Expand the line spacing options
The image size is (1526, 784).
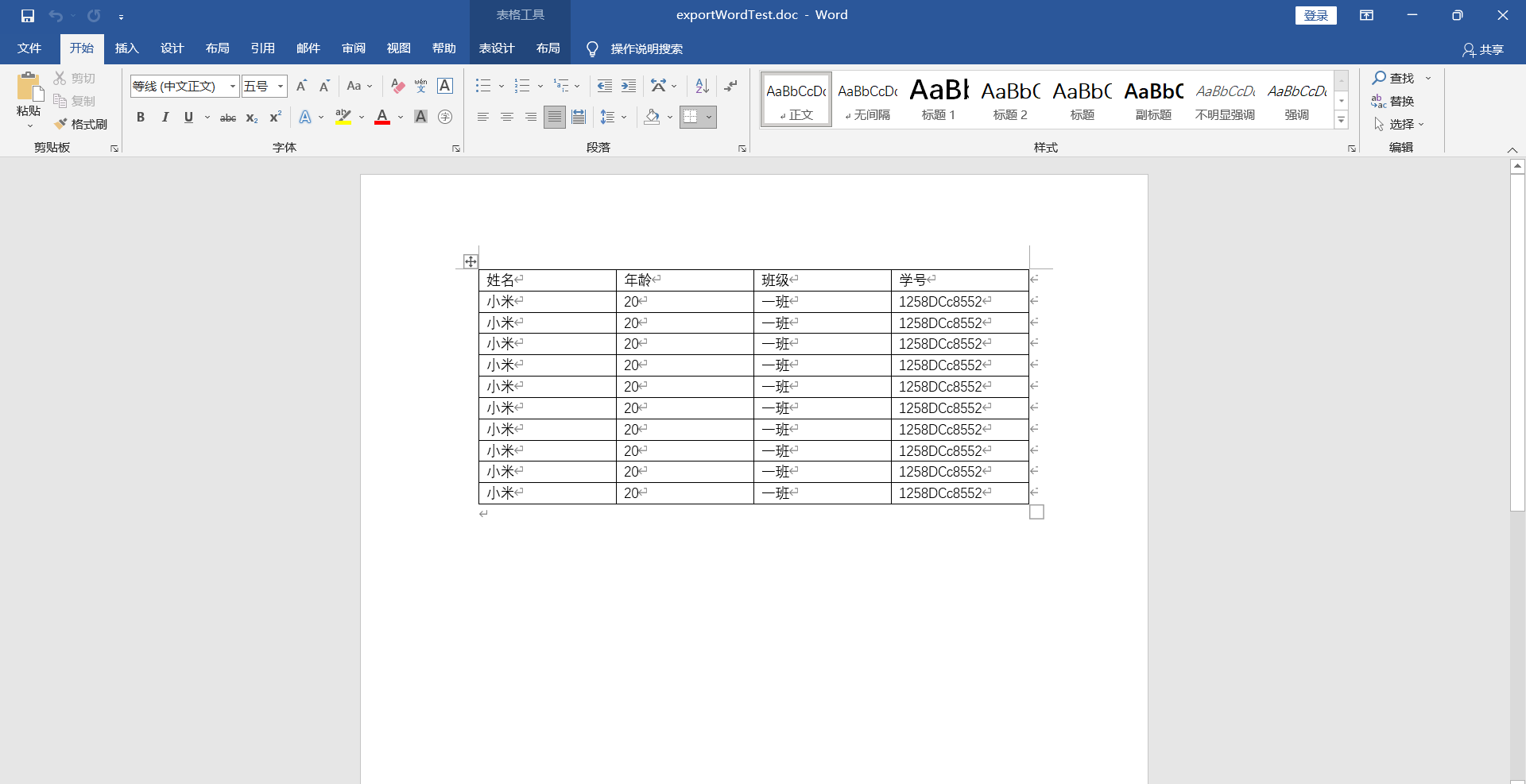coord(622,117)
